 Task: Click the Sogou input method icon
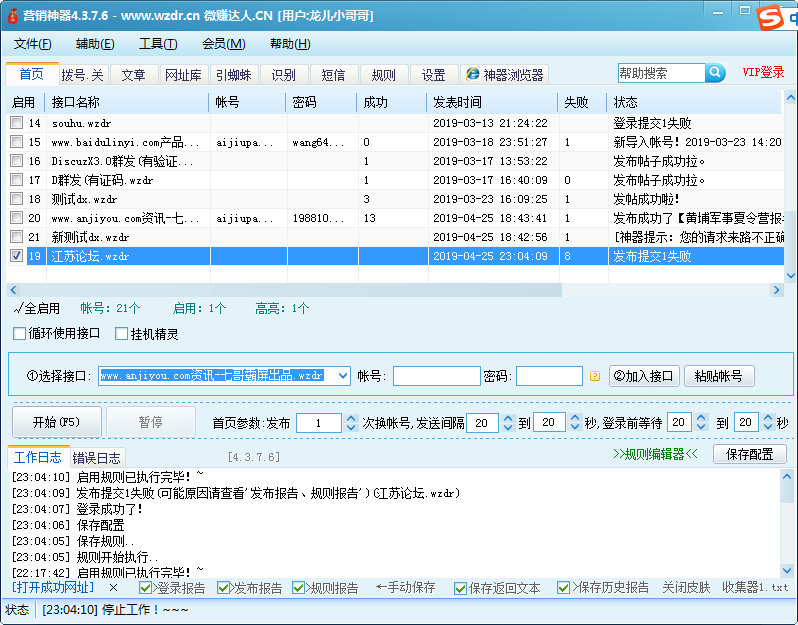pyautogui.click(x=769, y=18)
